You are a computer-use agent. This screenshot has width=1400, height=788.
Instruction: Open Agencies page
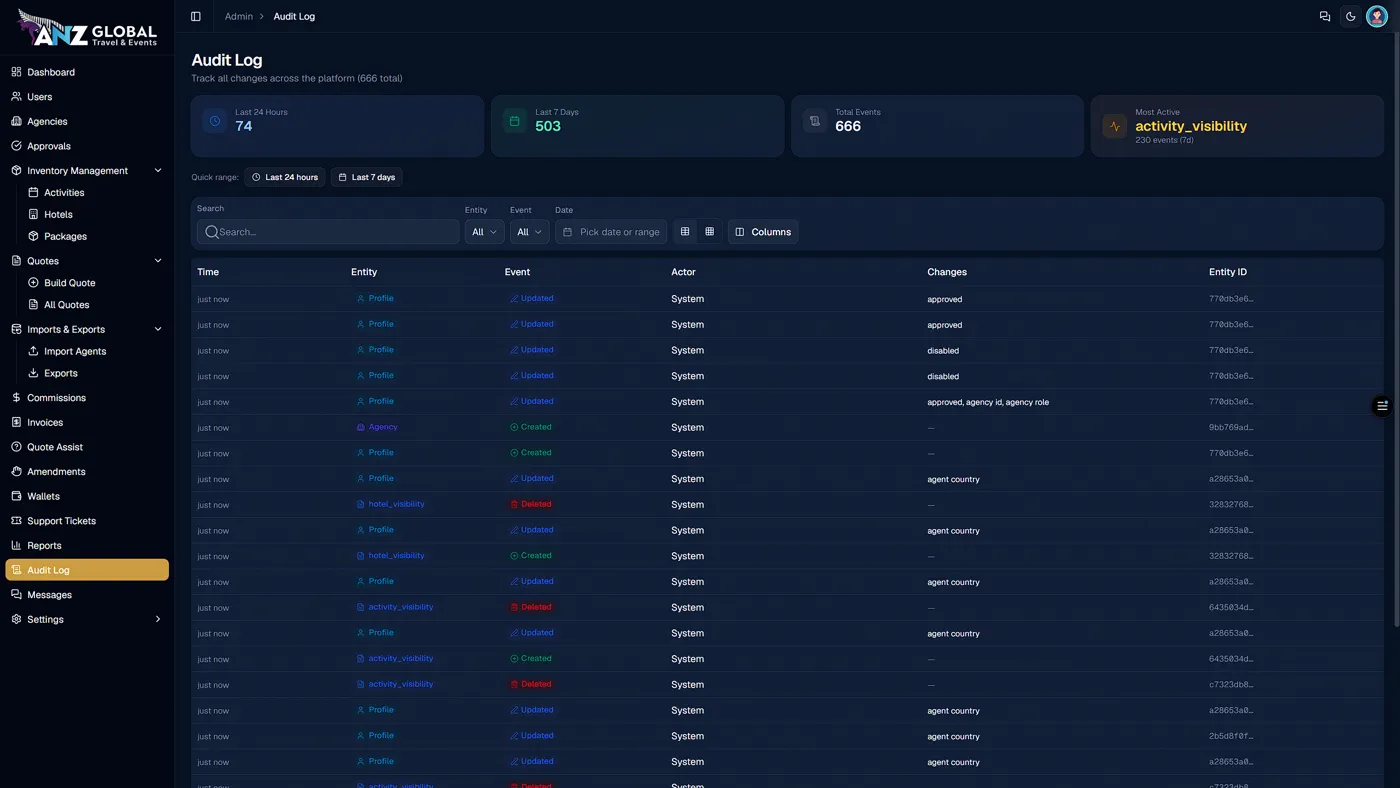click(x=87, y=121)
